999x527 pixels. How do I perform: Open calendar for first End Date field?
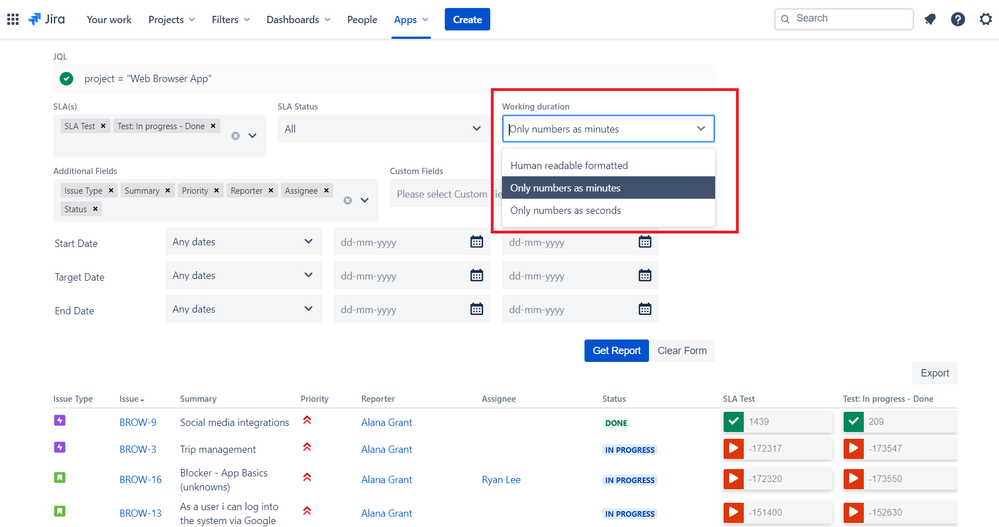[x=477, y=309]
